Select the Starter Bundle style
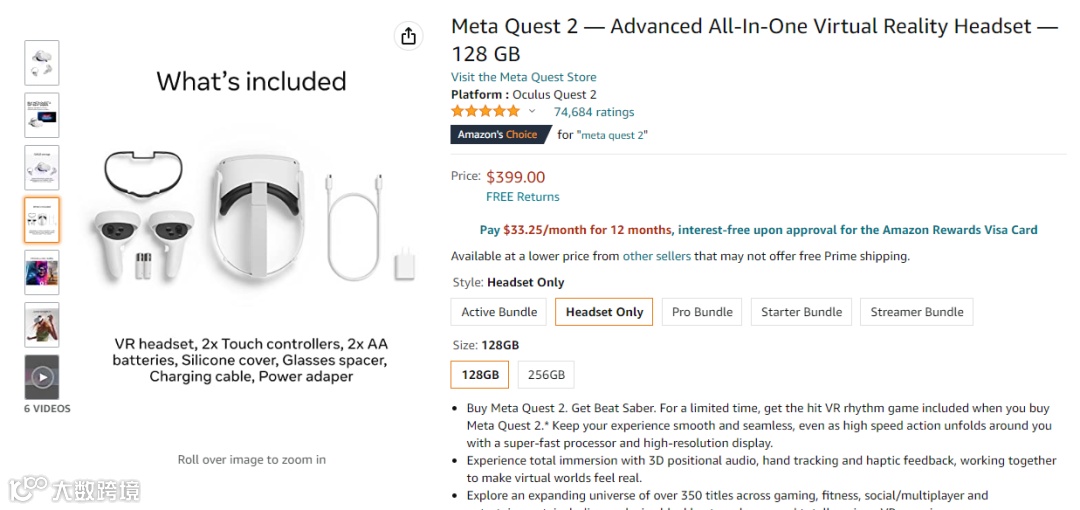This screenshot has width=1080, height=510. [801, 312]
